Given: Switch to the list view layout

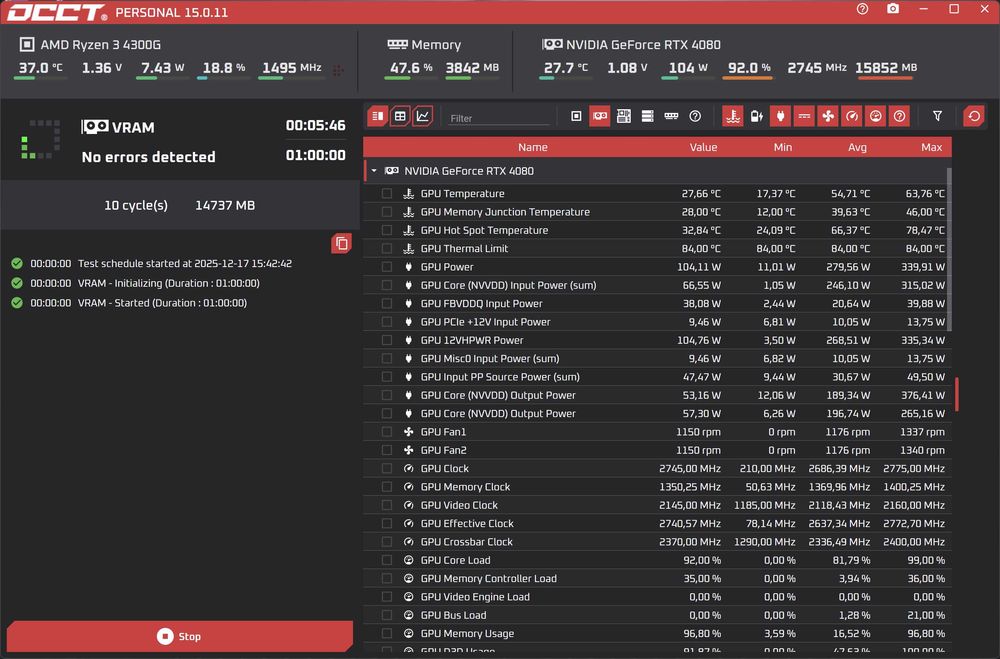Looking at the screenshot, I should pyautogui.click(x=378, y=116).
